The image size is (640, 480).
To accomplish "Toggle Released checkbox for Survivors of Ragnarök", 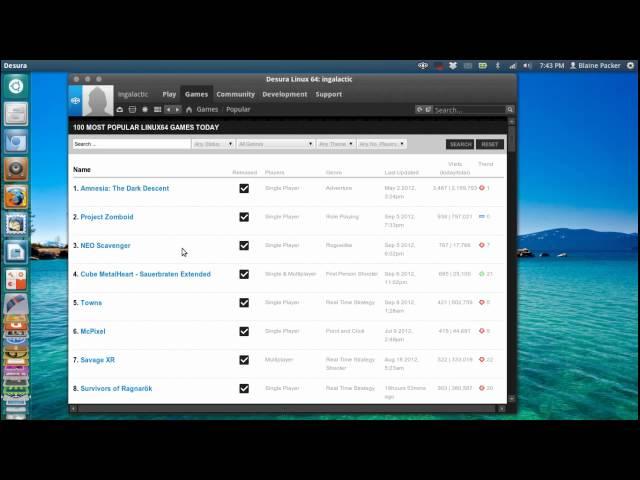I will point(244,388).
